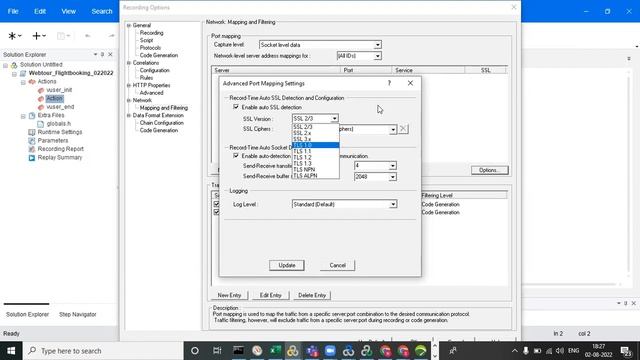The height and width of the screenshot is (360, 640).
Task: Select SSL 3.x in the list
Action: [x=316, y=139]
